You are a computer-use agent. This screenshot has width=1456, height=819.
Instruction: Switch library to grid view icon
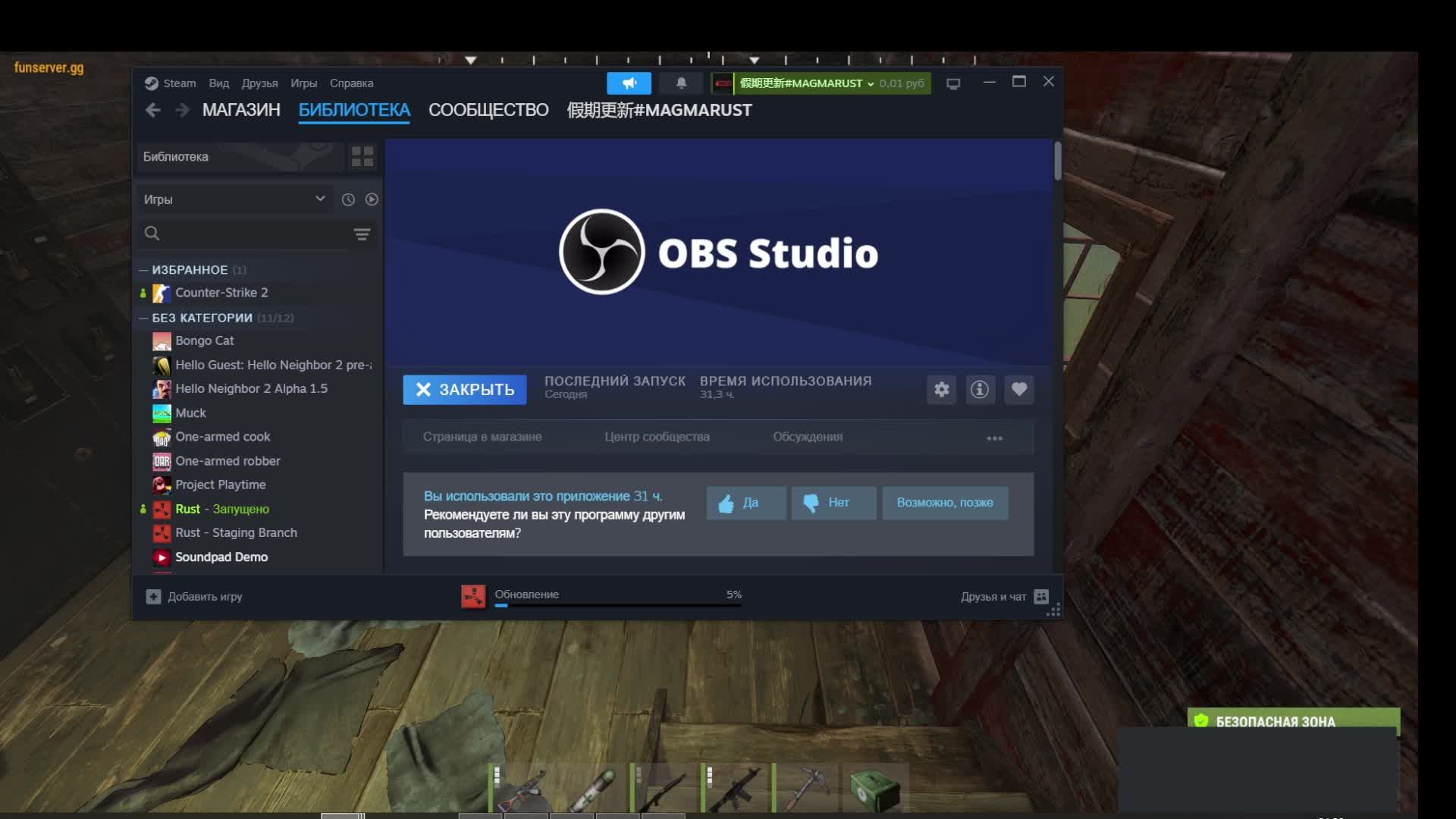pos(362,157)
